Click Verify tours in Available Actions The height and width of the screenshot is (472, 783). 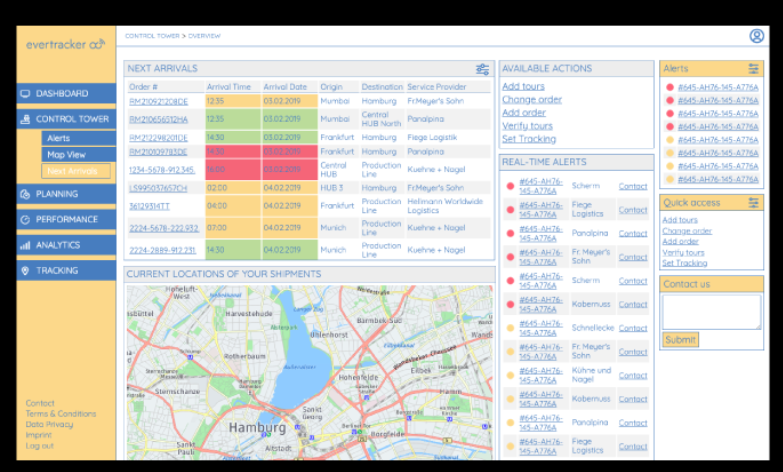(527, 126)
